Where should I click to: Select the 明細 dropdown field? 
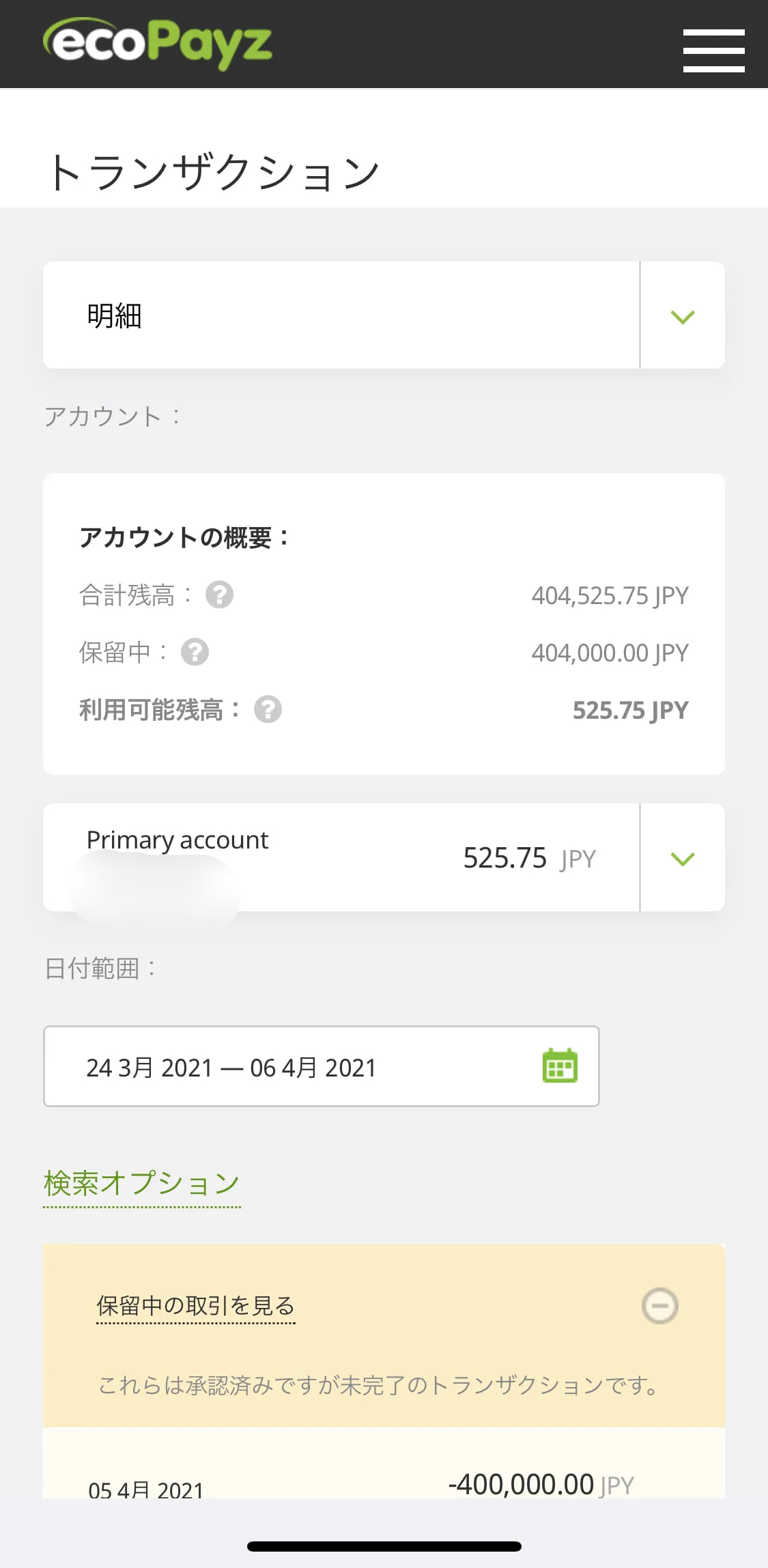pos(384,315)
